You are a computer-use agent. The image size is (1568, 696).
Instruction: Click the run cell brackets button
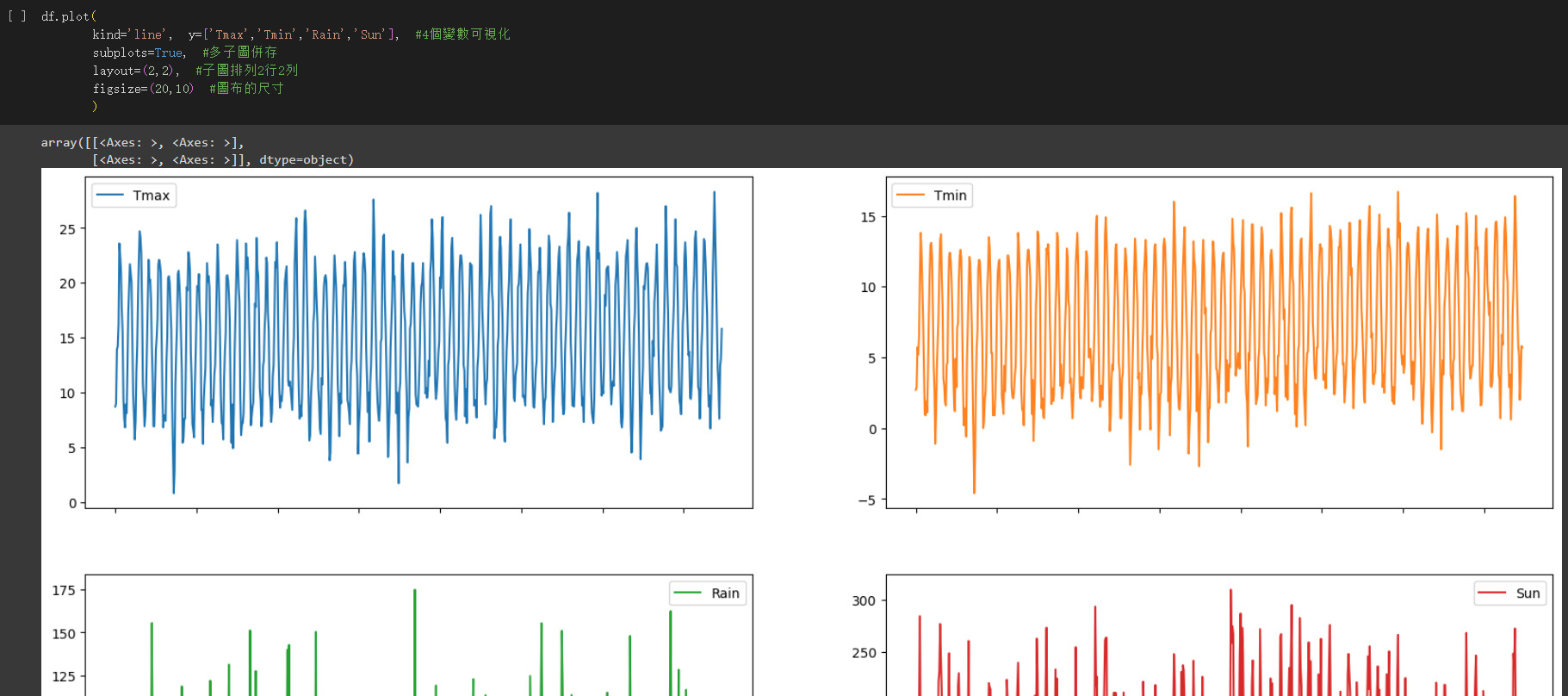[x=17, y=16]
